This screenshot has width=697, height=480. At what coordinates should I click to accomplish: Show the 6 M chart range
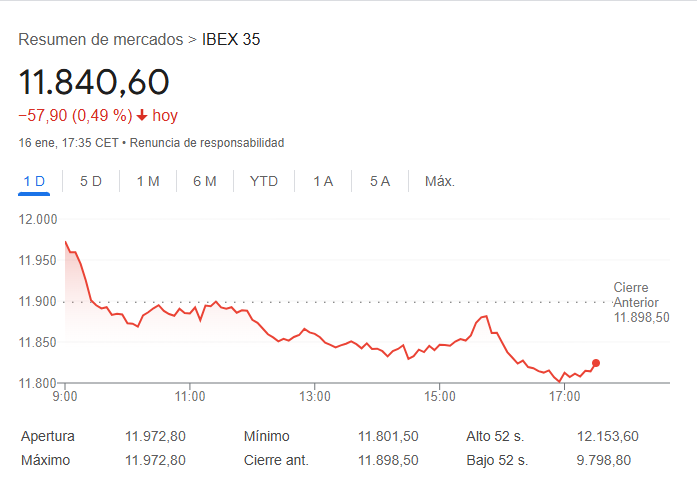click(205, 181)
